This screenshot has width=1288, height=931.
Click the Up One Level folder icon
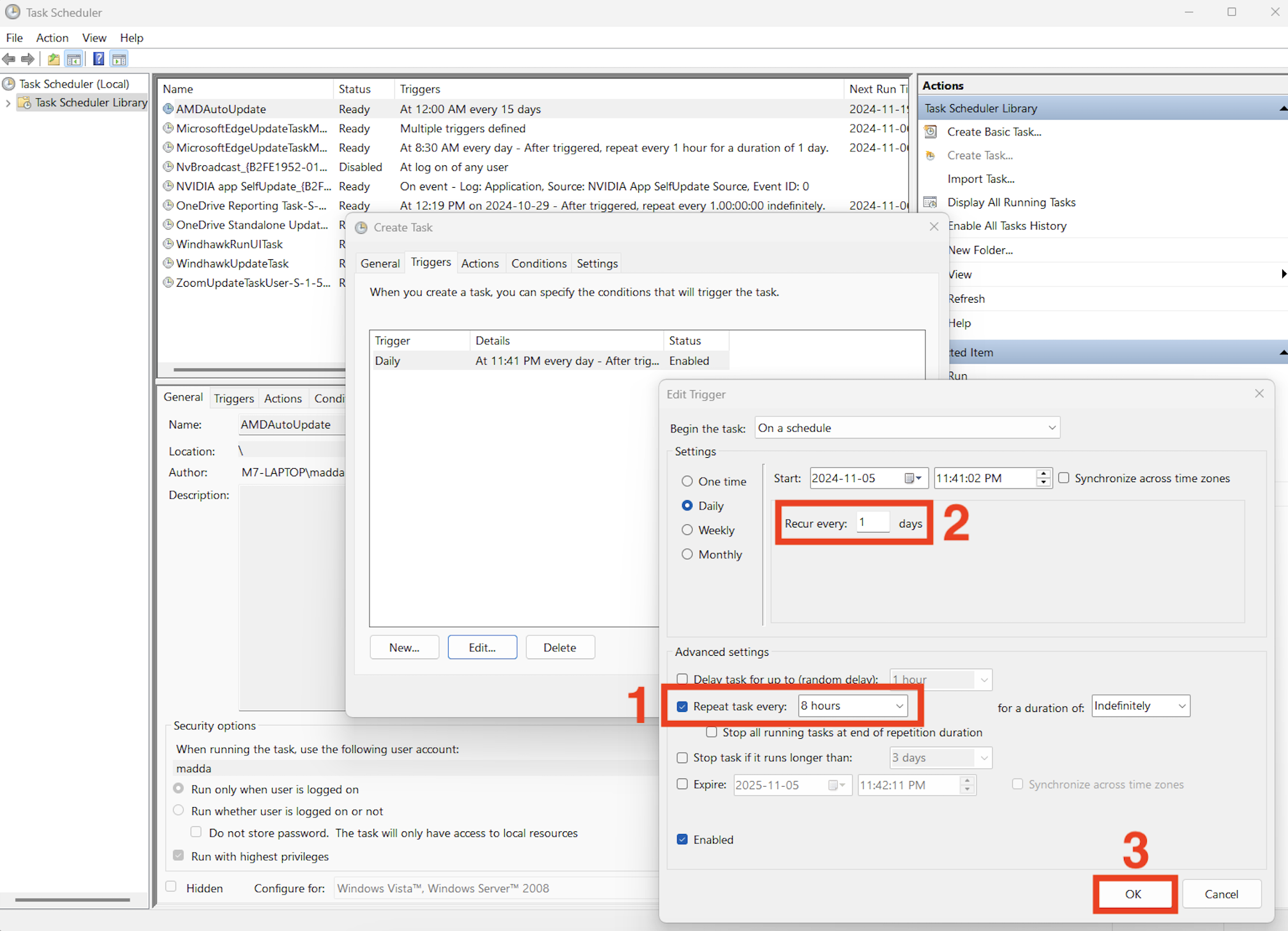pyautogui.click(x=54, y=59)
